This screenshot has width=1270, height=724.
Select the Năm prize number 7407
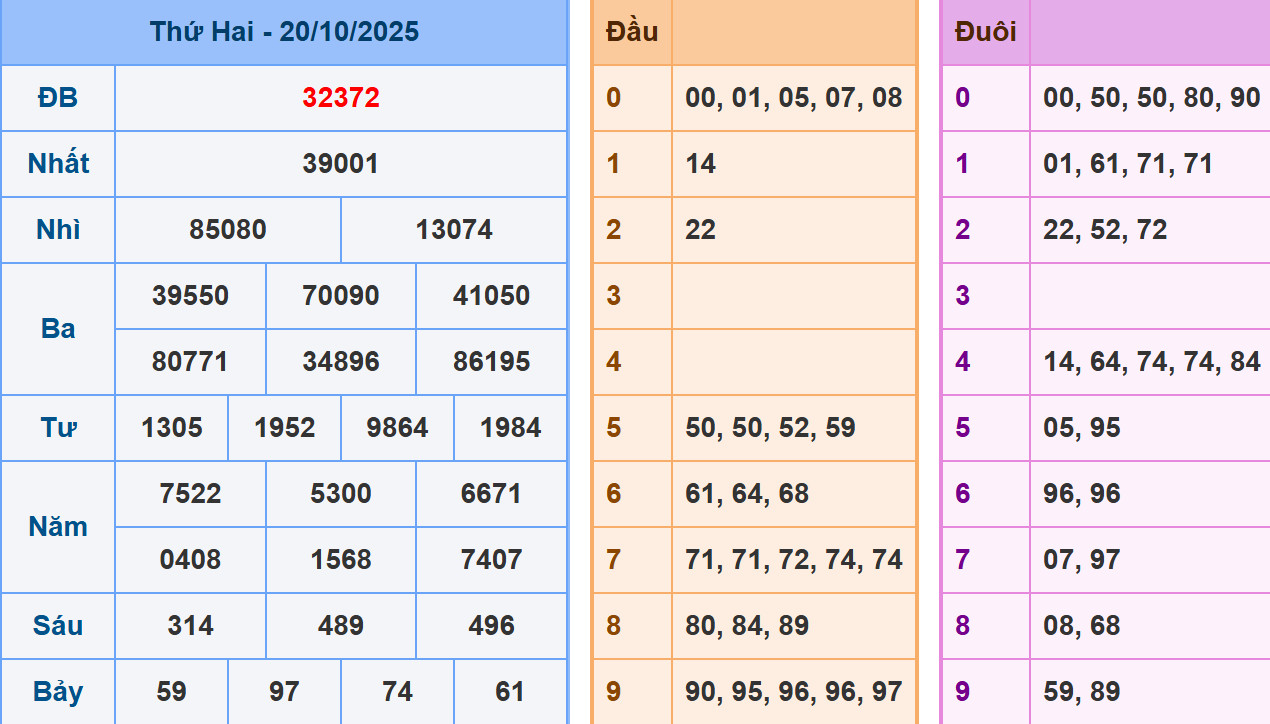coord(491,560)
